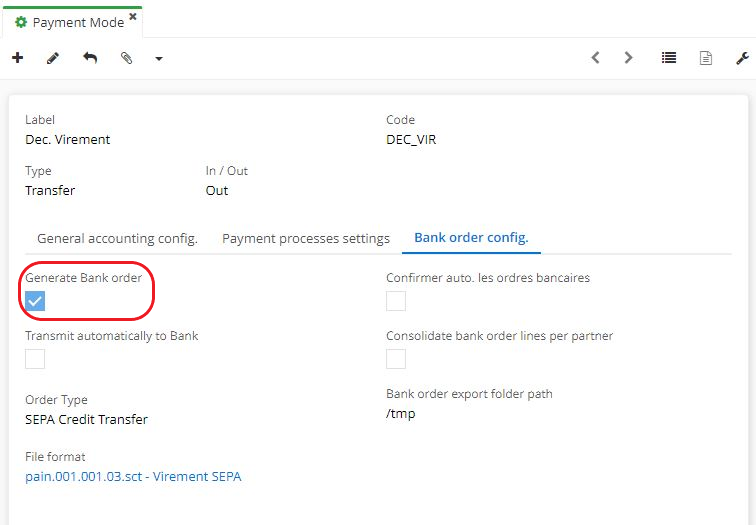Screen dimensions: 756x525
Task: Click the back arrow icon in toolbar
Action: [x=90, y=58]
